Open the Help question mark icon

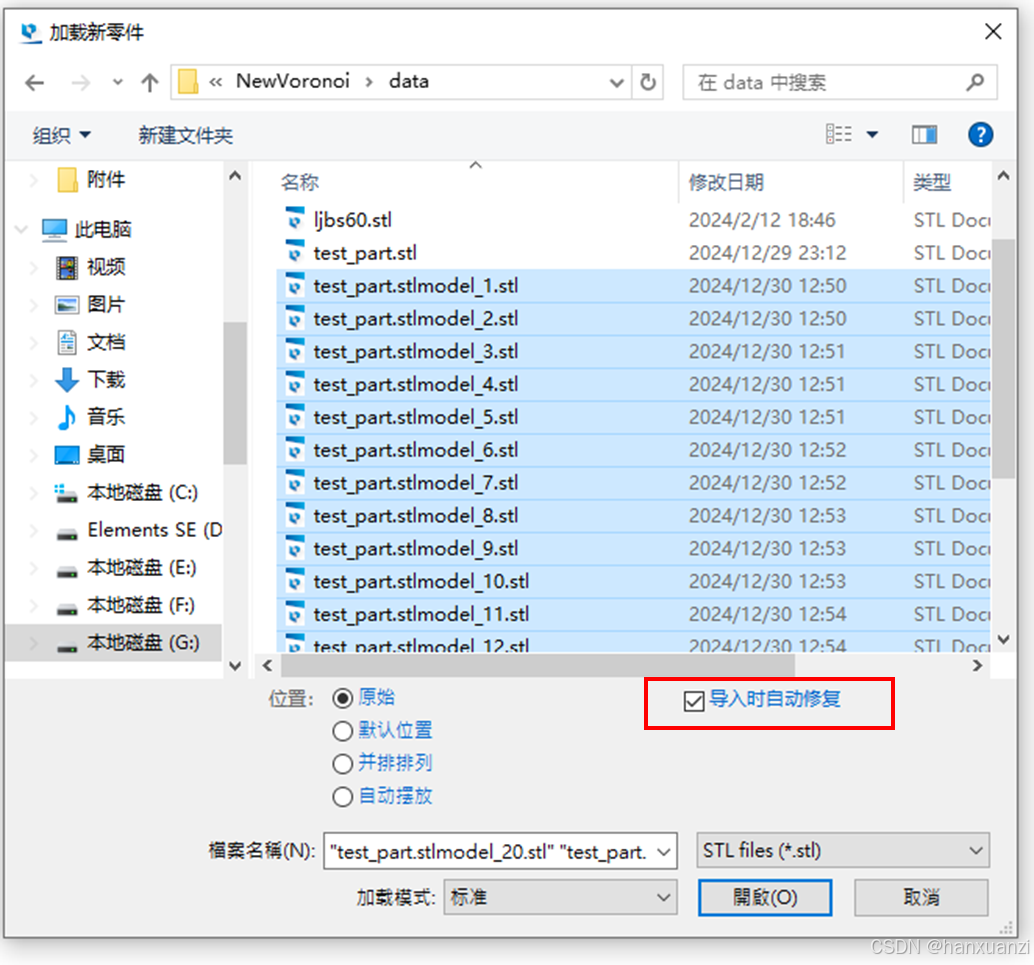pyautogui.click(x=980, y=134)
